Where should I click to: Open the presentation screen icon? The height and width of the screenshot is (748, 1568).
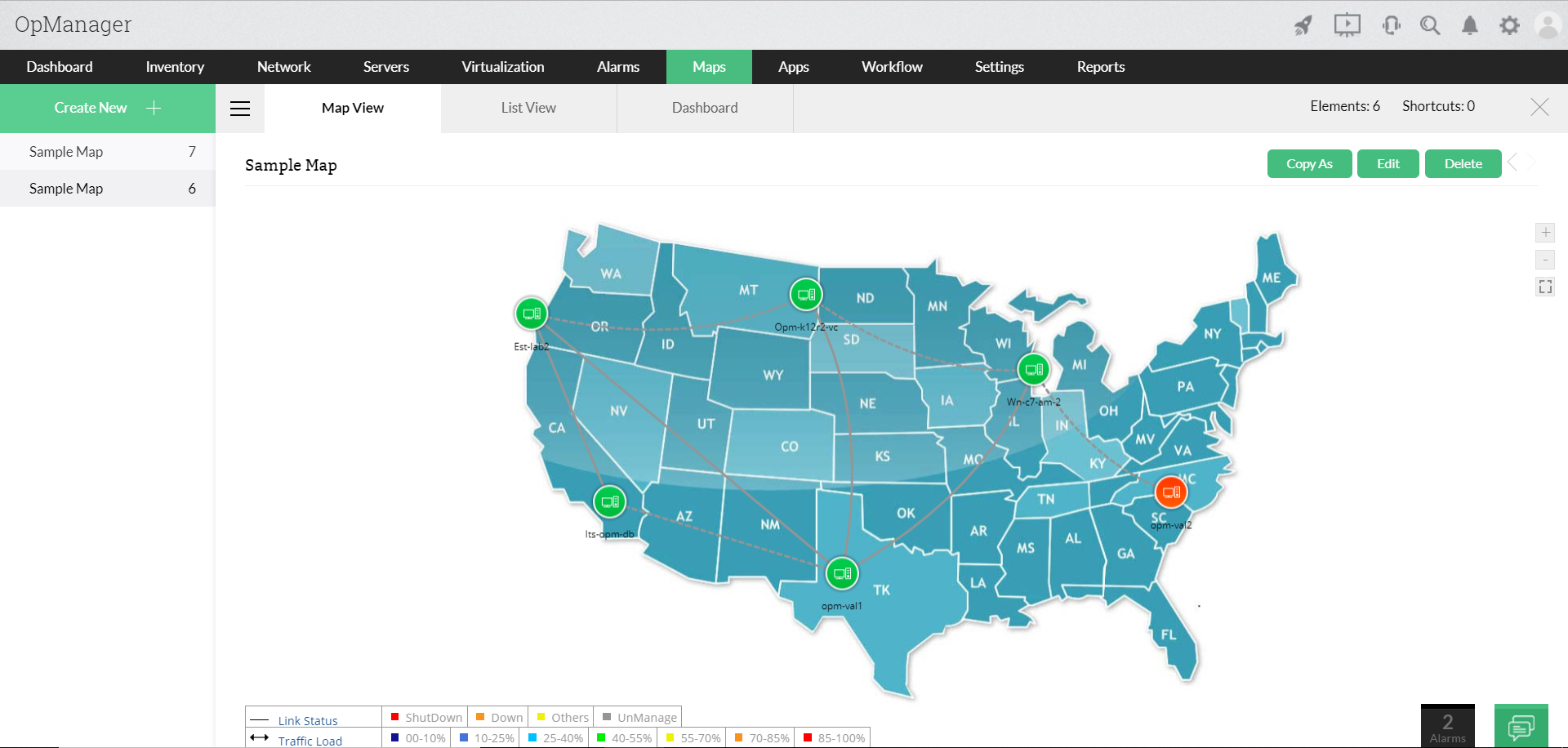(x=1347, y=25)
